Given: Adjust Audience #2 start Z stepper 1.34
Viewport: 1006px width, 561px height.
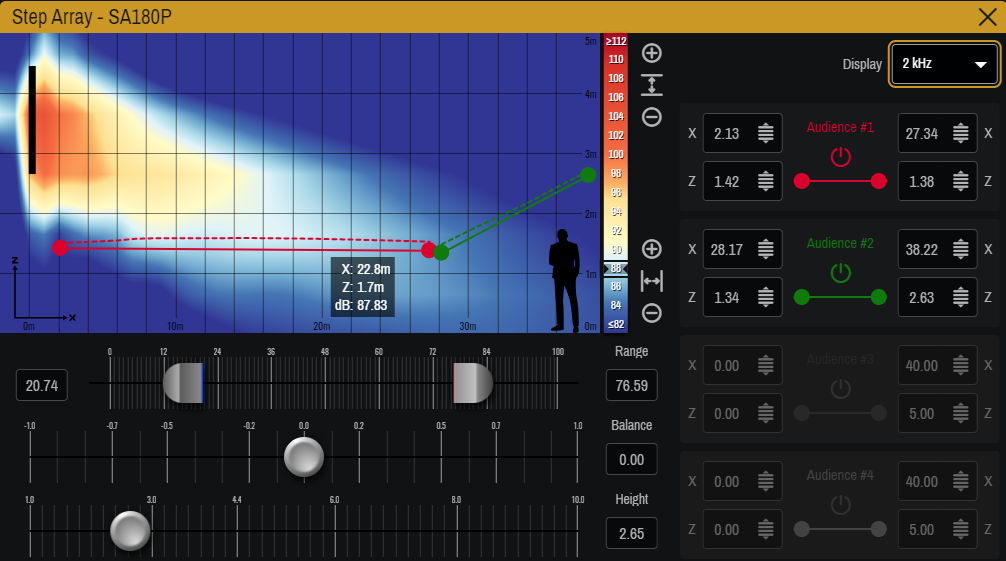Looking at the screenshot, I should point(765,297).
